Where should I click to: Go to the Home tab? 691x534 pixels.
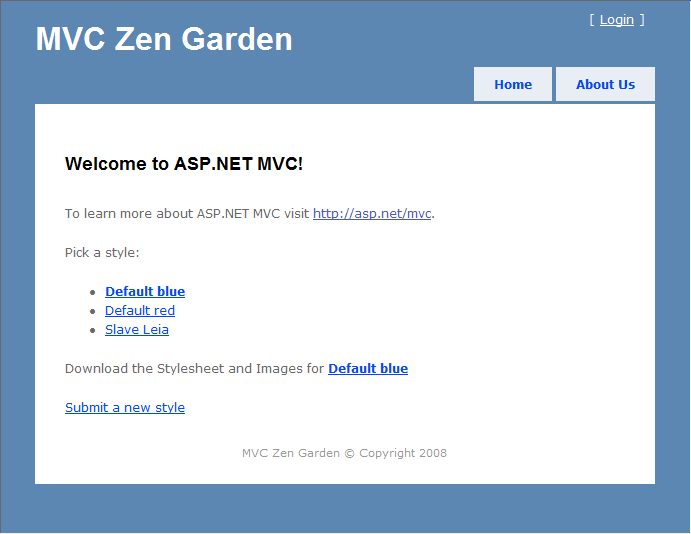[x=513, y=84]
